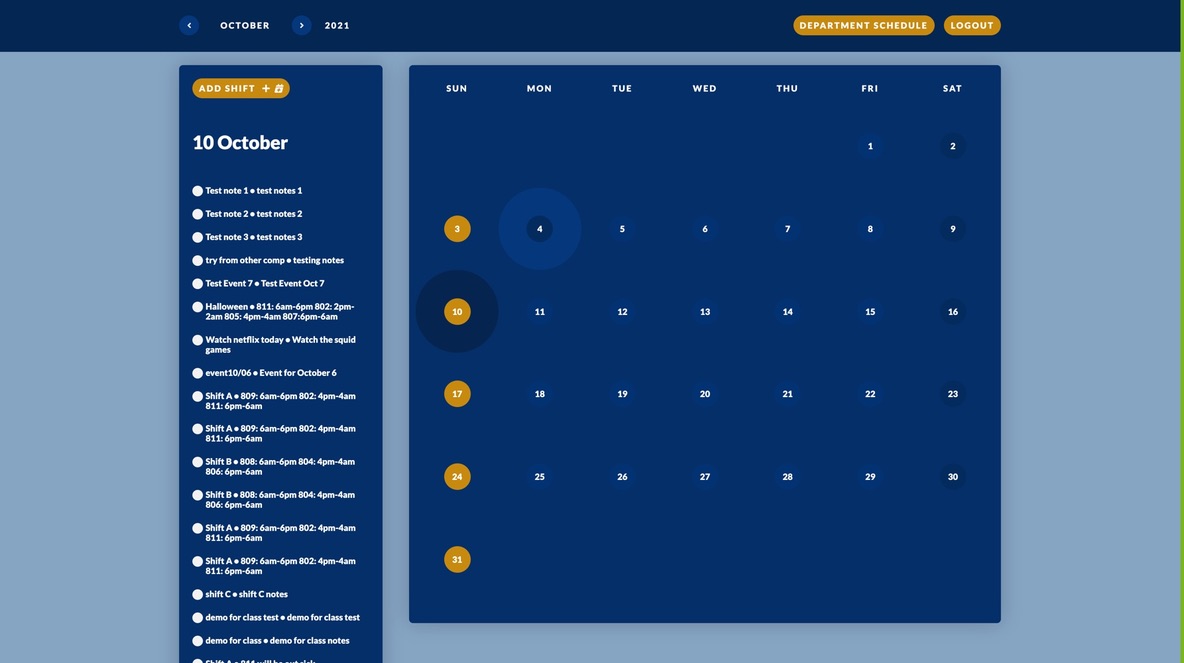Select highlighted day 4

[x=539, y=229]
